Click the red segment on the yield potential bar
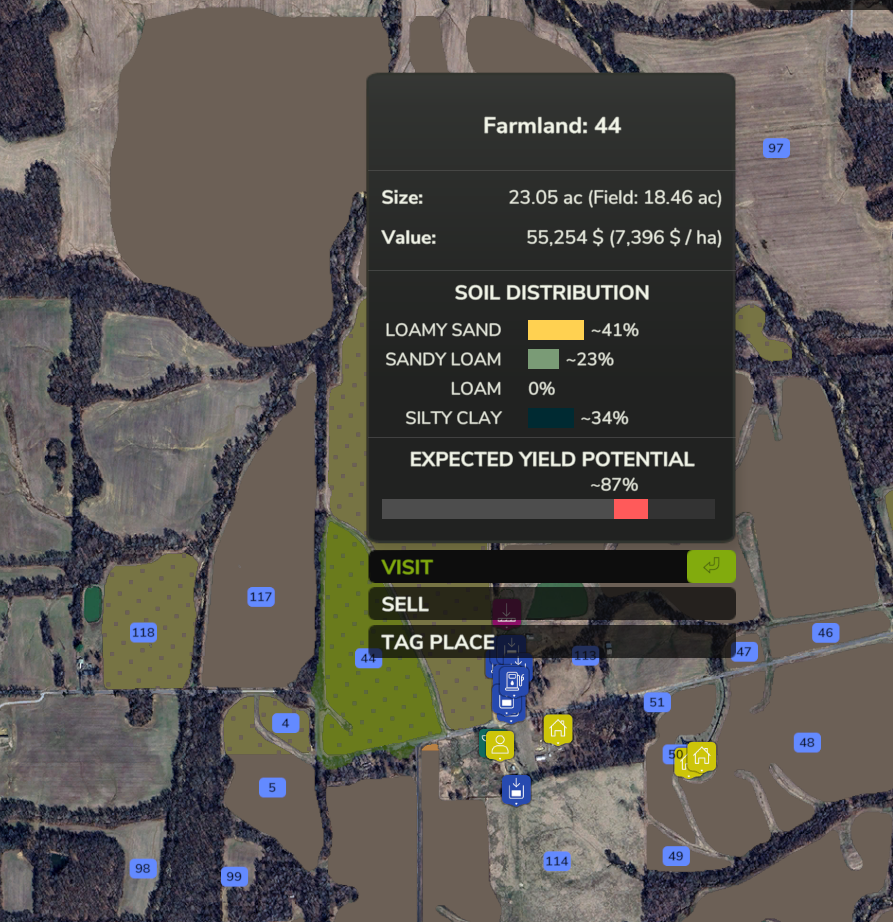 pos(630,509)
